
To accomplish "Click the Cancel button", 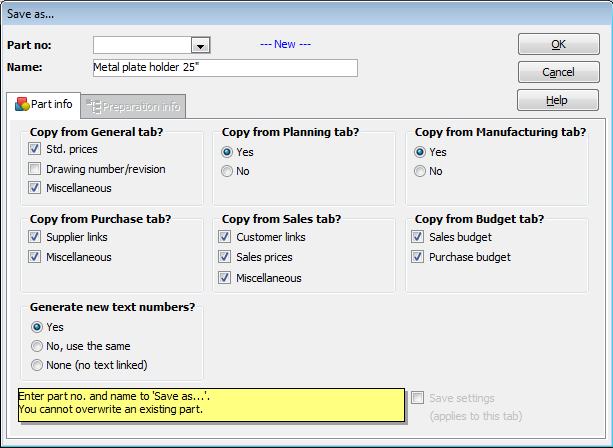I will coord(557,72).
